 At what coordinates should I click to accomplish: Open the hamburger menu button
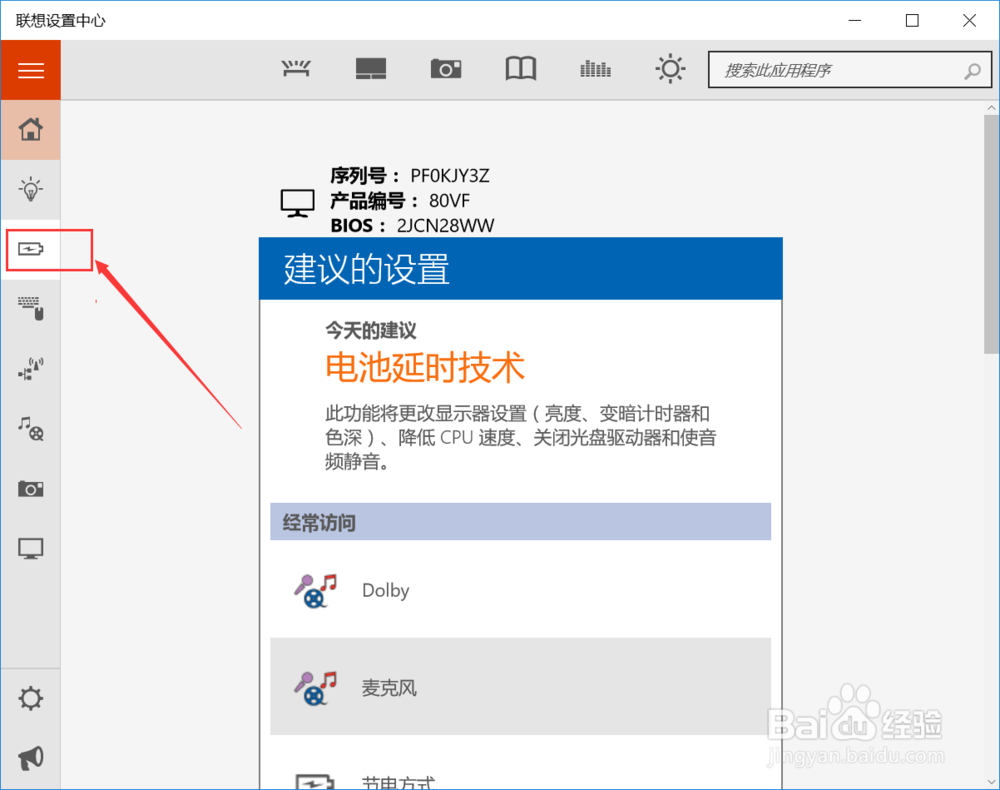click(31, 70)
